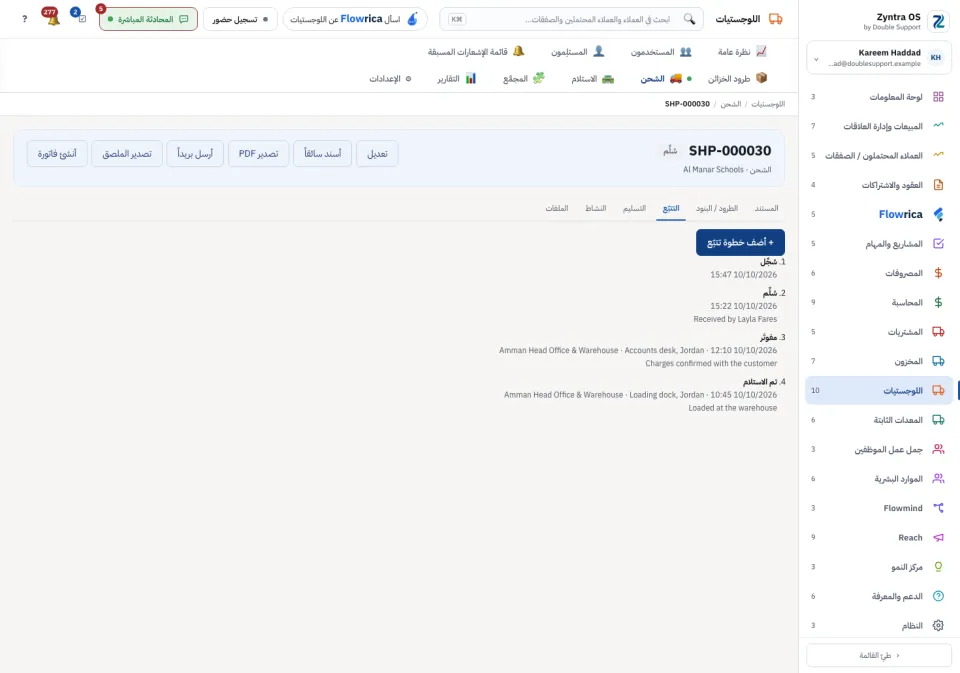960x673 pixels.
Task: Click the تعديل edit button
Action: click(377, 154)
